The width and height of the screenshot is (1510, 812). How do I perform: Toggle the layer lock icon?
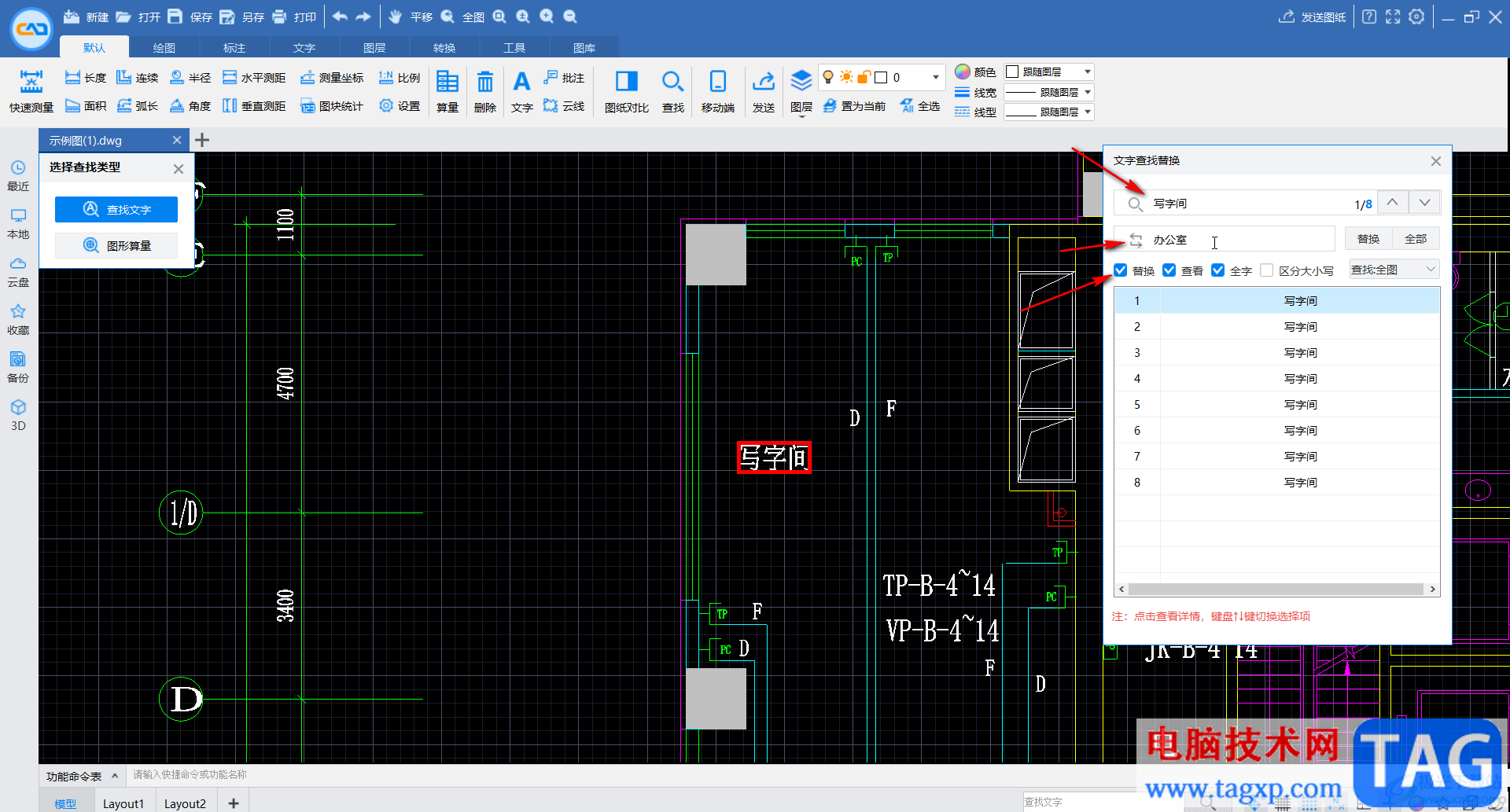point(864,77)
